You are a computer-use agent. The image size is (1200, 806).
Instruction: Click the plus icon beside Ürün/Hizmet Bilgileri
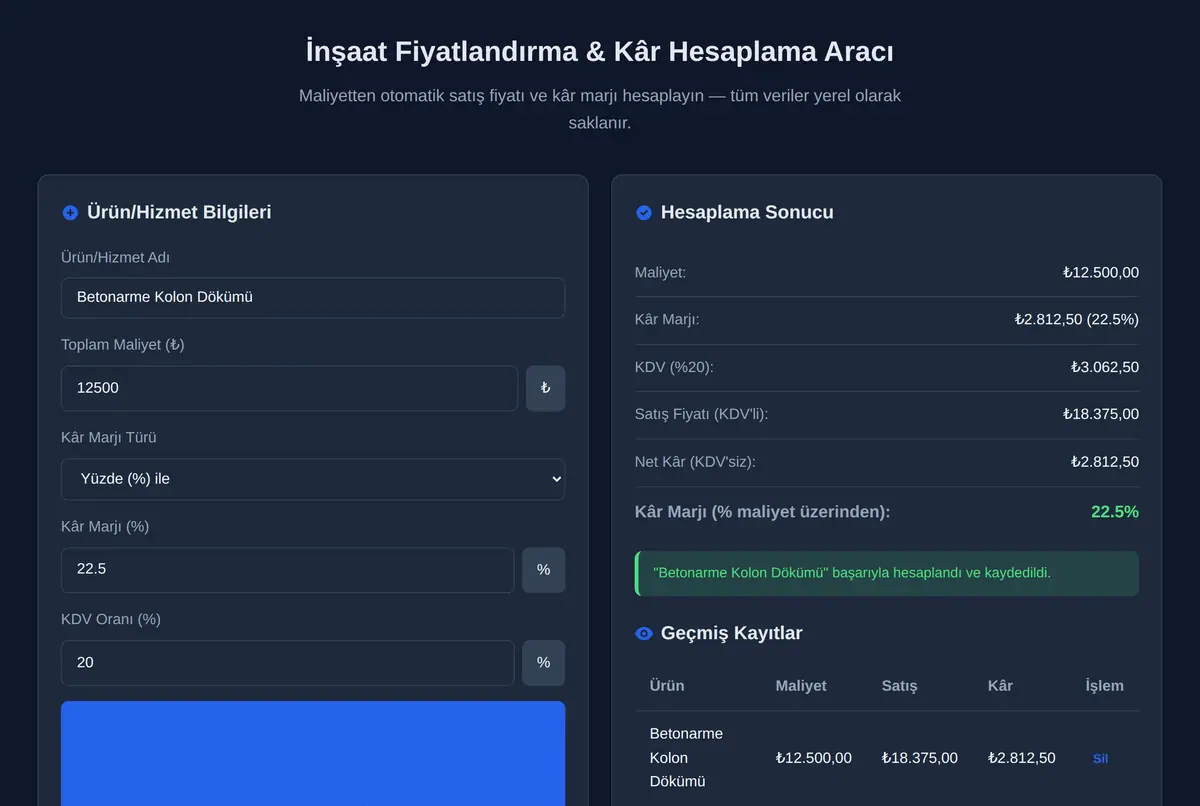tap(70, 212)
